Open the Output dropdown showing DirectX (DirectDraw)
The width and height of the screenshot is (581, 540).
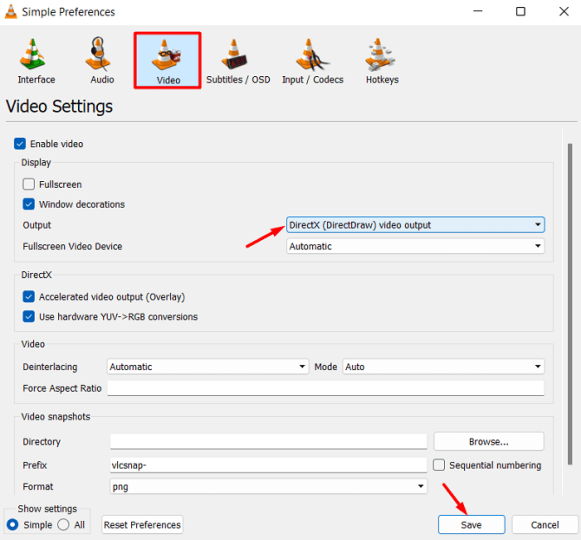(x=415, y=225)
